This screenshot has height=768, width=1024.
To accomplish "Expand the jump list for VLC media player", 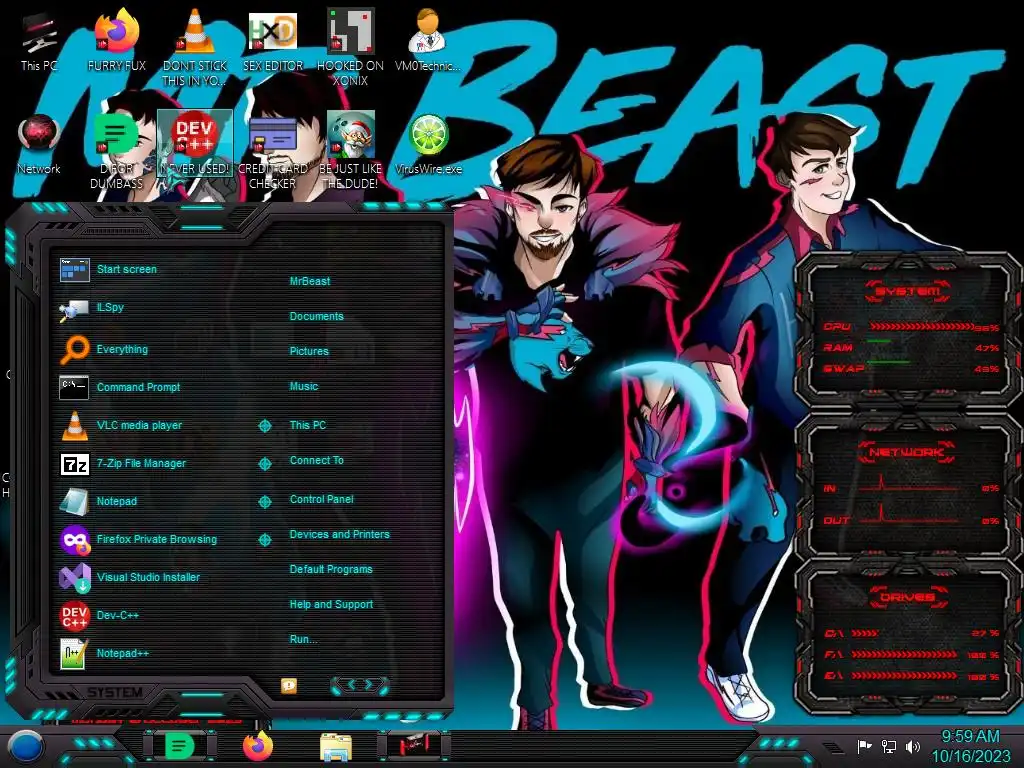I will [x=264, y=426].
